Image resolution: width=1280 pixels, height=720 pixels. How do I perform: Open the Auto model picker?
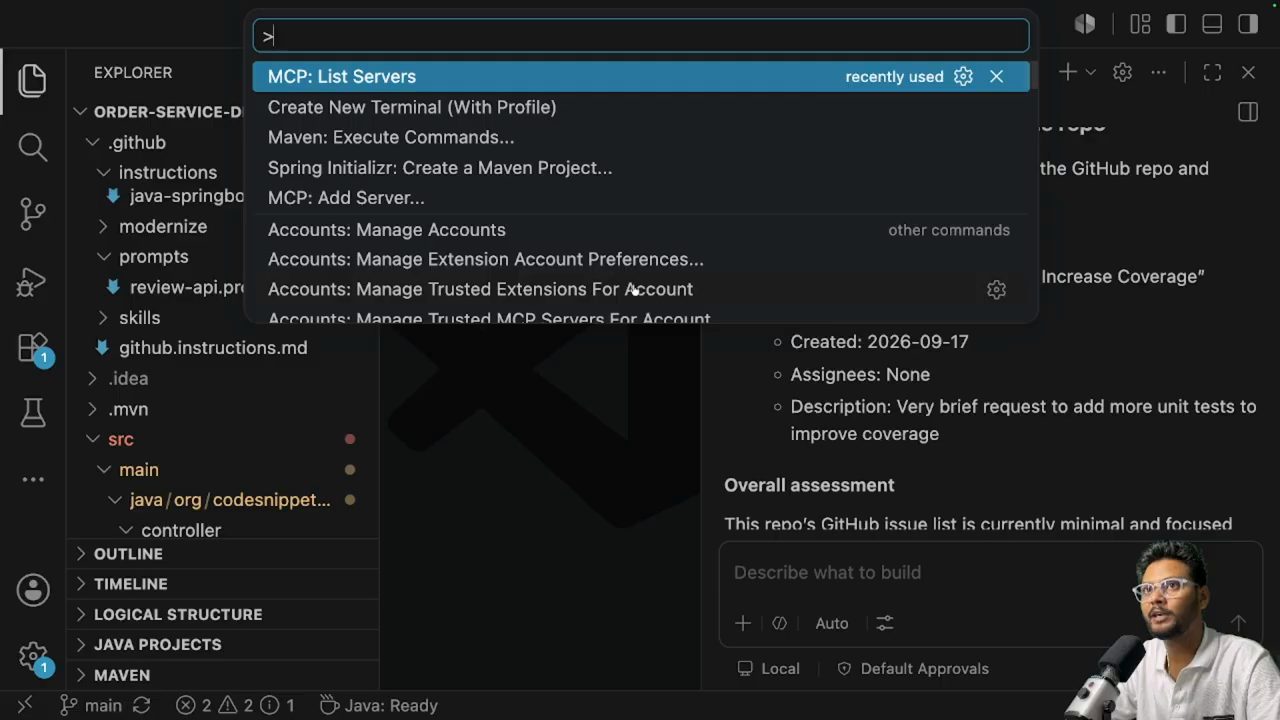tap(832, 623)
